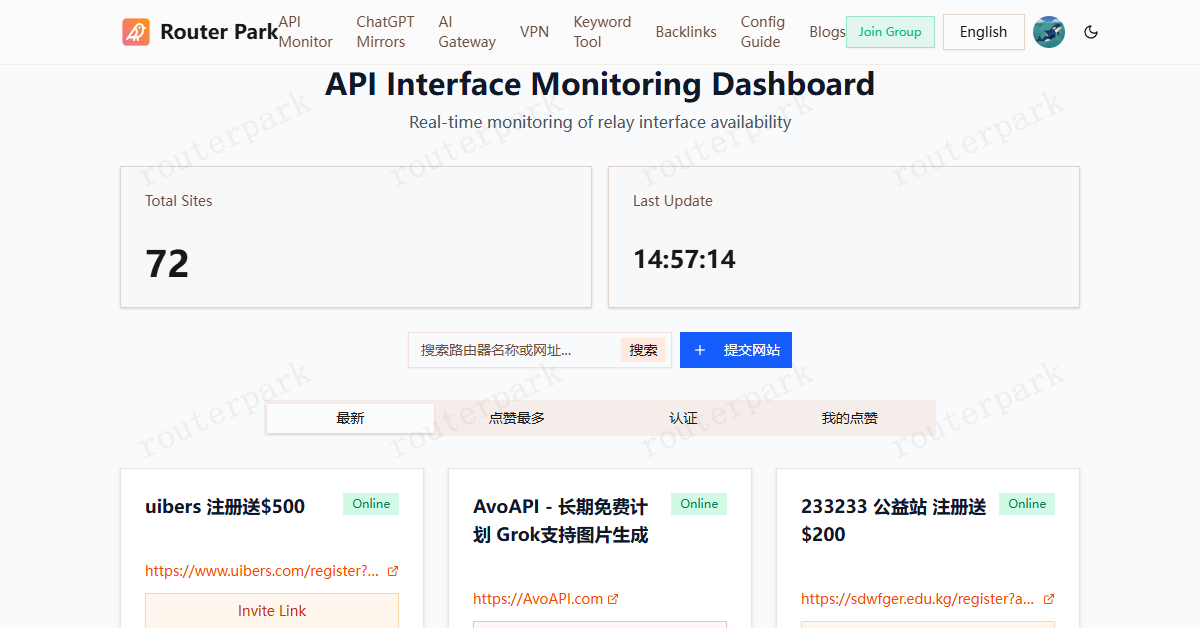Click the Invite Link button on uibers card
1200x628 pixels.
point(272,611)
